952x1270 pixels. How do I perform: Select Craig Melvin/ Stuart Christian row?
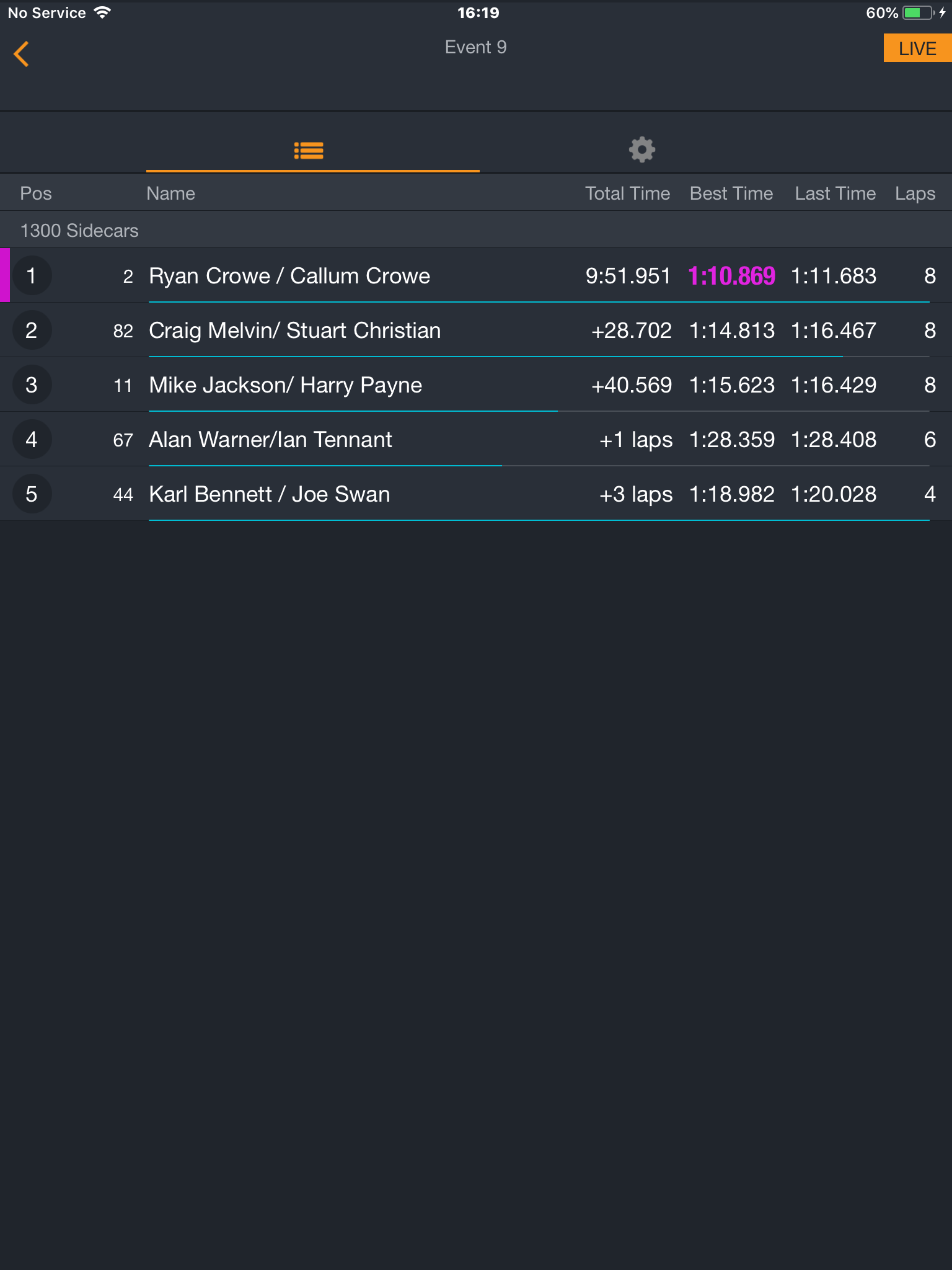pyautogui.click(x=476, y=330)
